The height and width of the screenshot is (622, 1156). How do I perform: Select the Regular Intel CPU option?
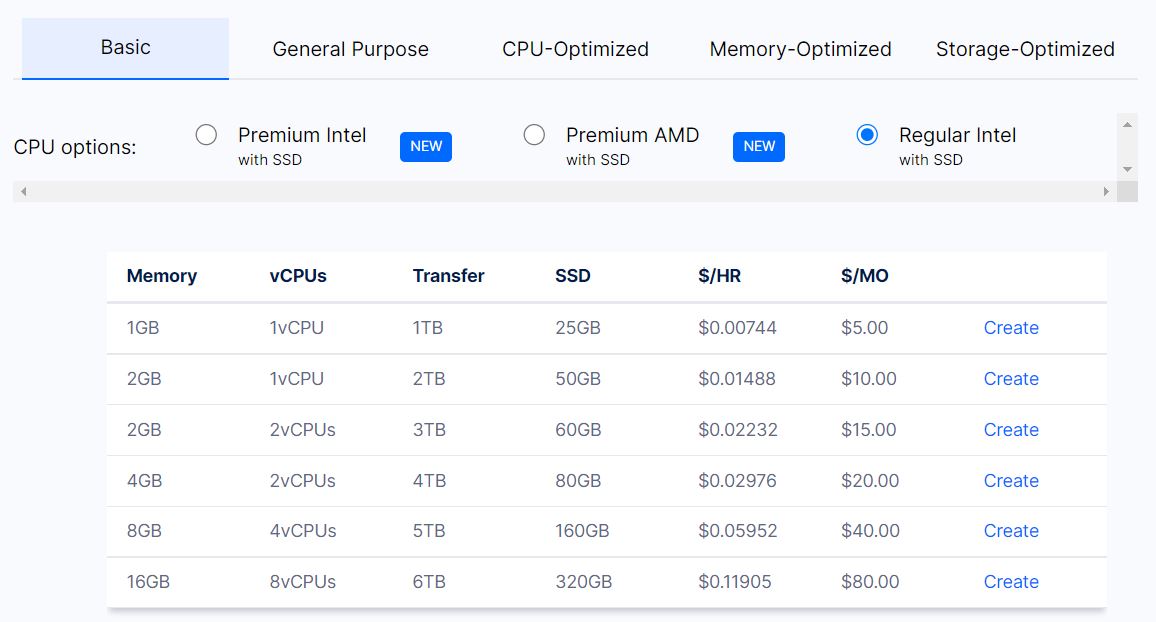867,135
